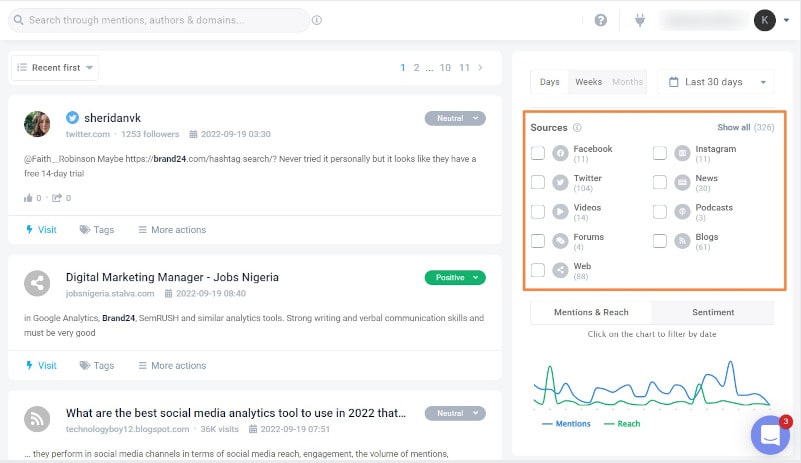Tick the Blogs source checkbox
Screen dimensions: 801x463
(660, 241)
